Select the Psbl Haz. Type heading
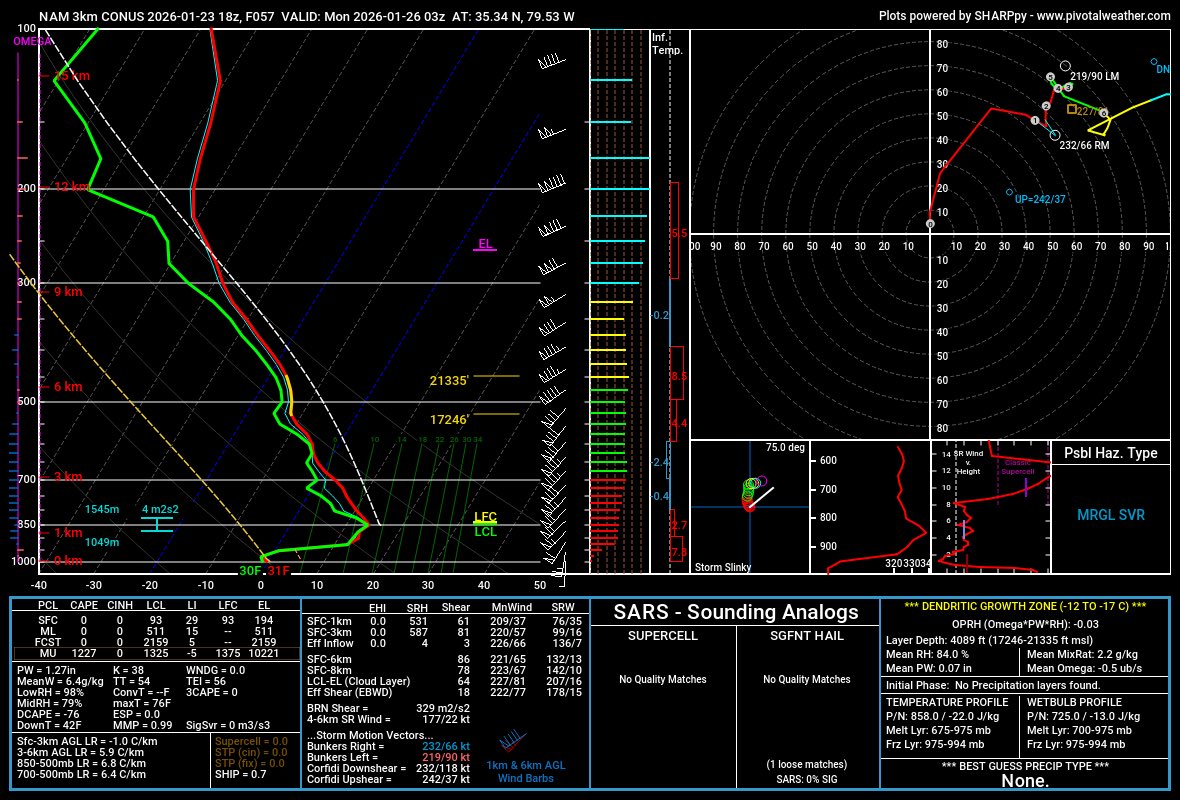The image size is (1180, 800). click(x=1110, y=453)
